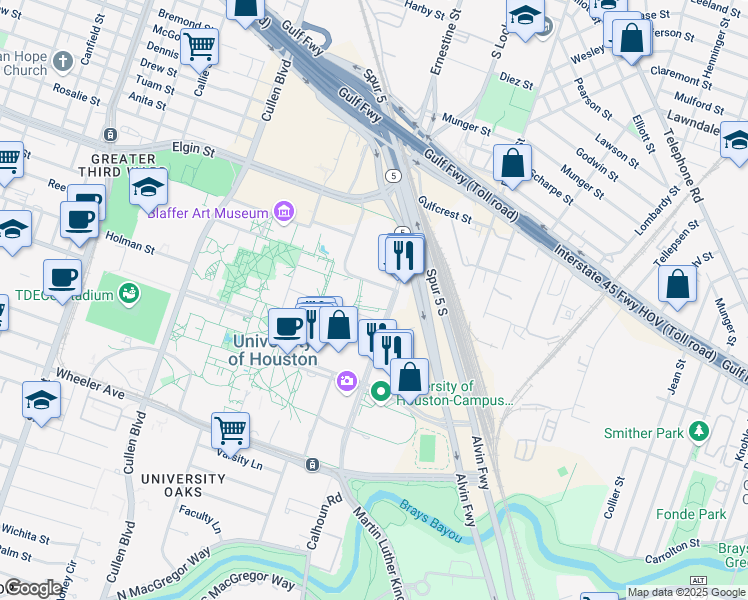Click the Canfield St street label

[93, 39]
